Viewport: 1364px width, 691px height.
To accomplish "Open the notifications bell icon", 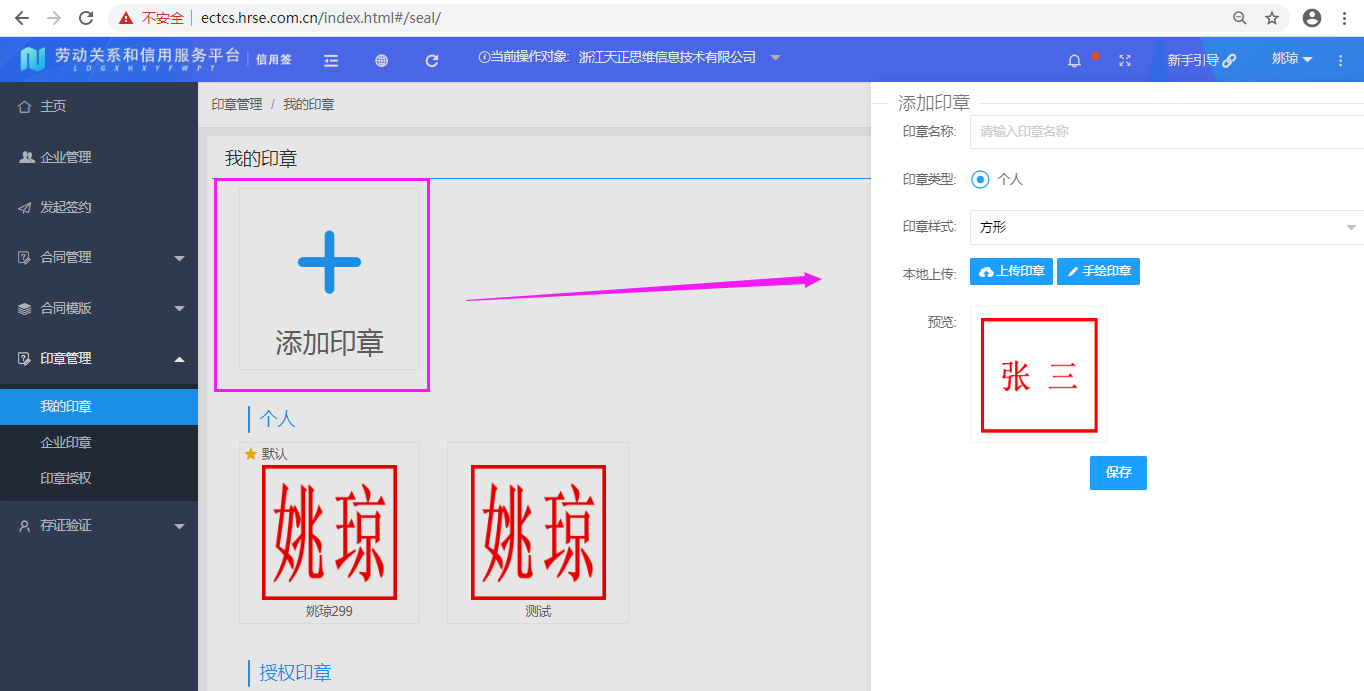I will [x=1074, y=60].
